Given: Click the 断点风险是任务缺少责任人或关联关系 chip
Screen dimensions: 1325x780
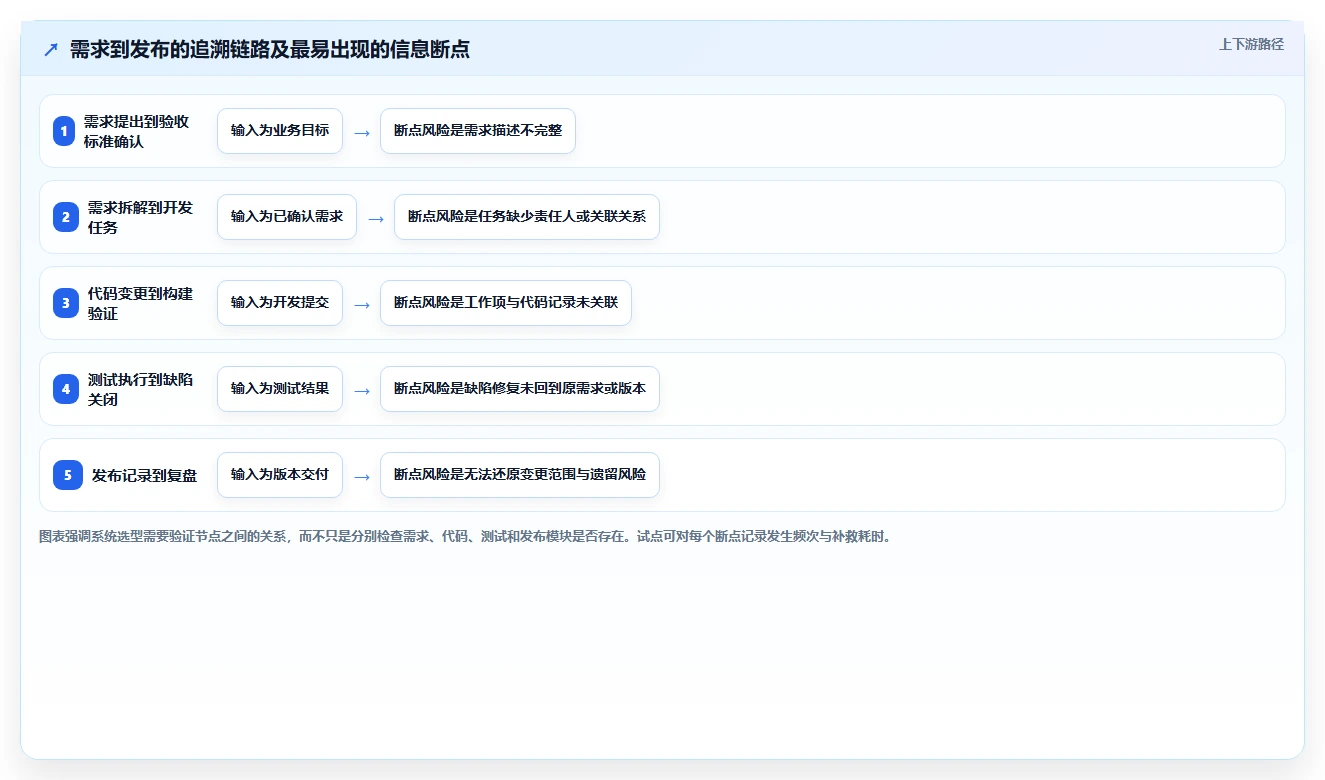Looking at the screenshot, I should (x=527, y=217).
